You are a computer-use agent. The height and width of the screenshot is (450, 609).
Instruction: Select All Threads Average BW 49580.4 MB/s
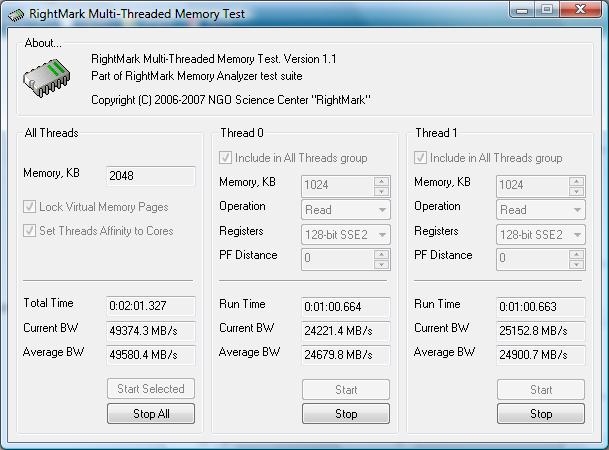[x=151, y=354]
